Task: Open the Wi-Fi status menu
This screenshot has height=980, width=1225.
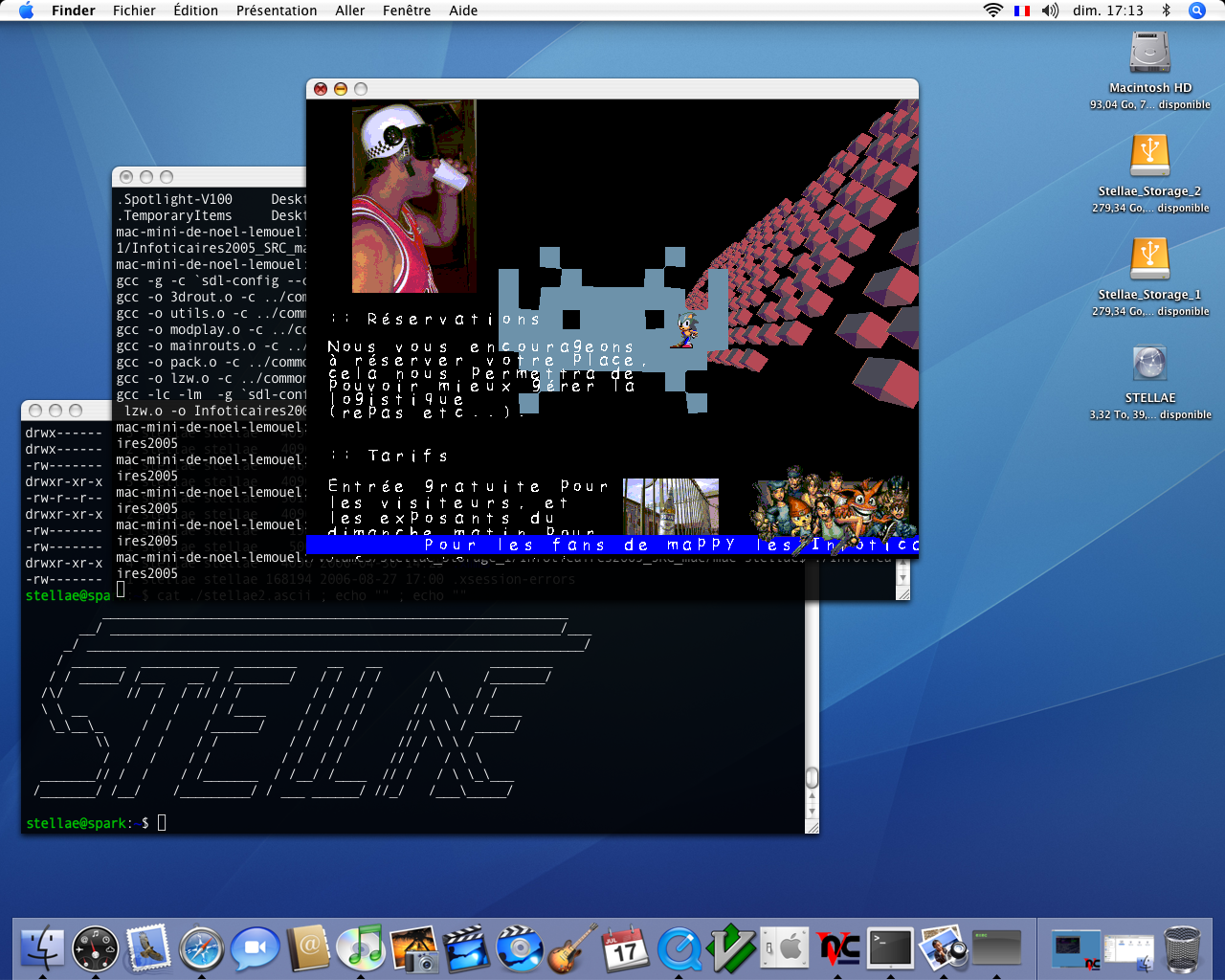Action: 993,11
